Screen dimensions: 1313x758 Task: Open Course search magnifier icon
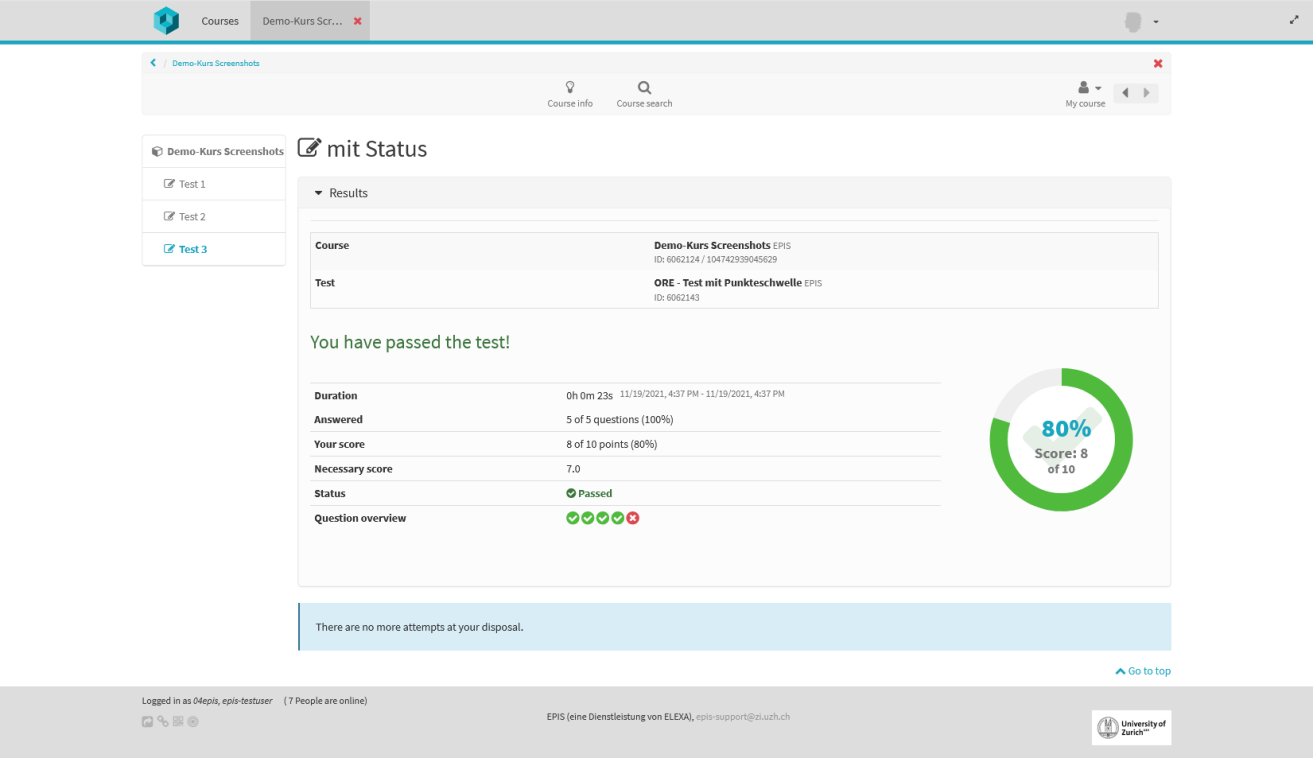click(644, 88)
